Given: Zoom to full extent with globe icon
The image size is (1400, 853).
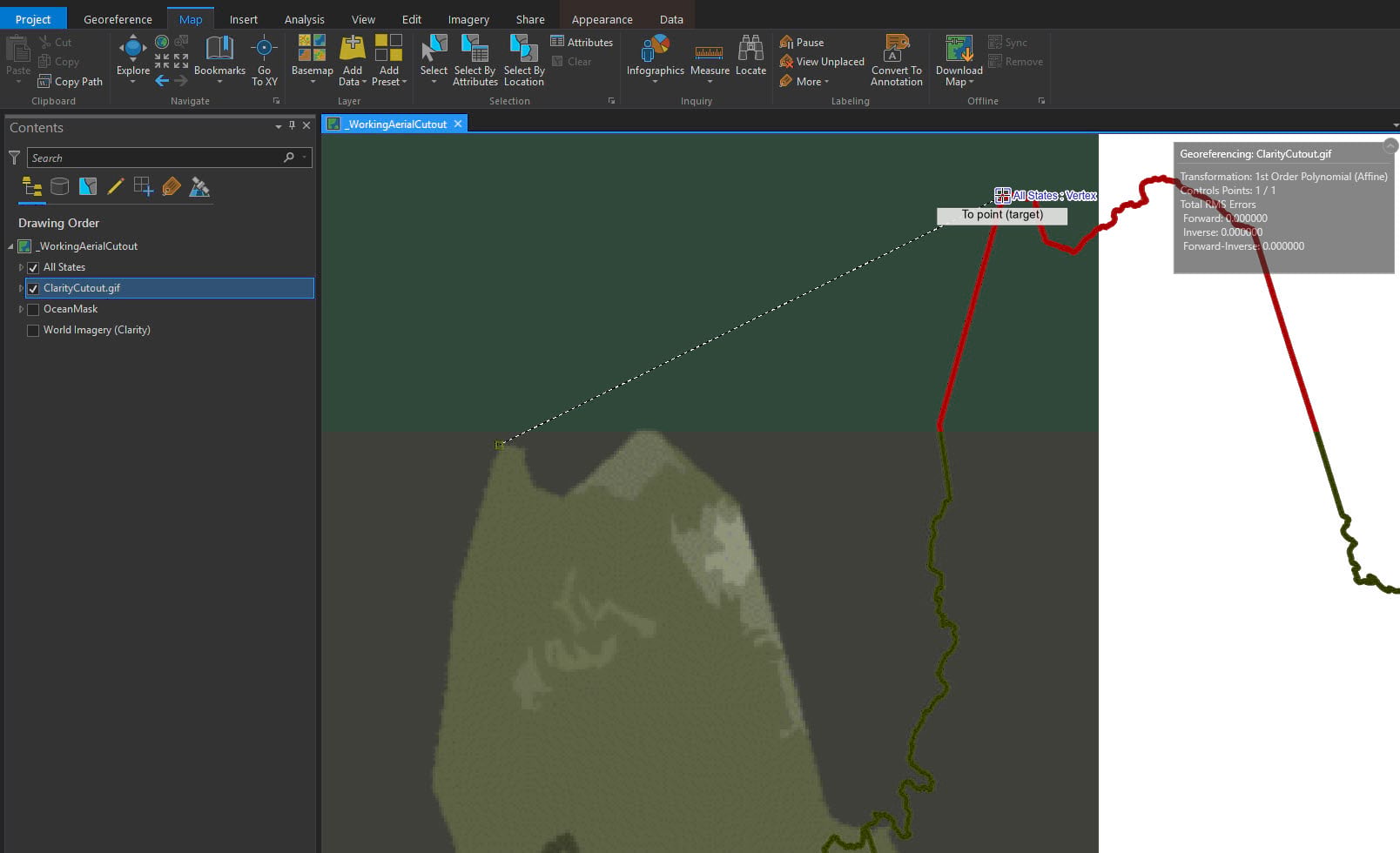Looking at the screenshot, I should coord(162,42).
